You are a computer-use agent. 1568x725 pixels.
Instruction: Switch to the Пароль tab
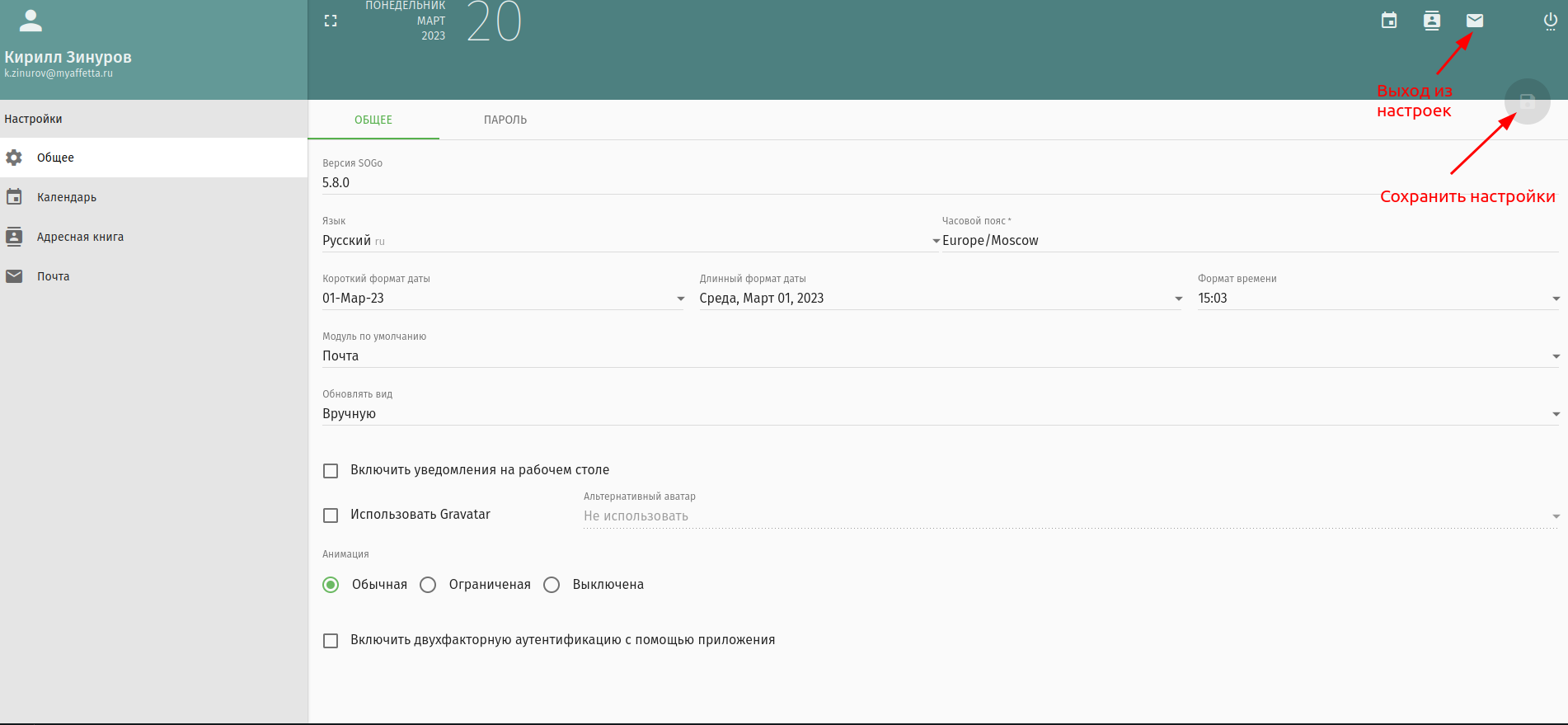point(505,120)
